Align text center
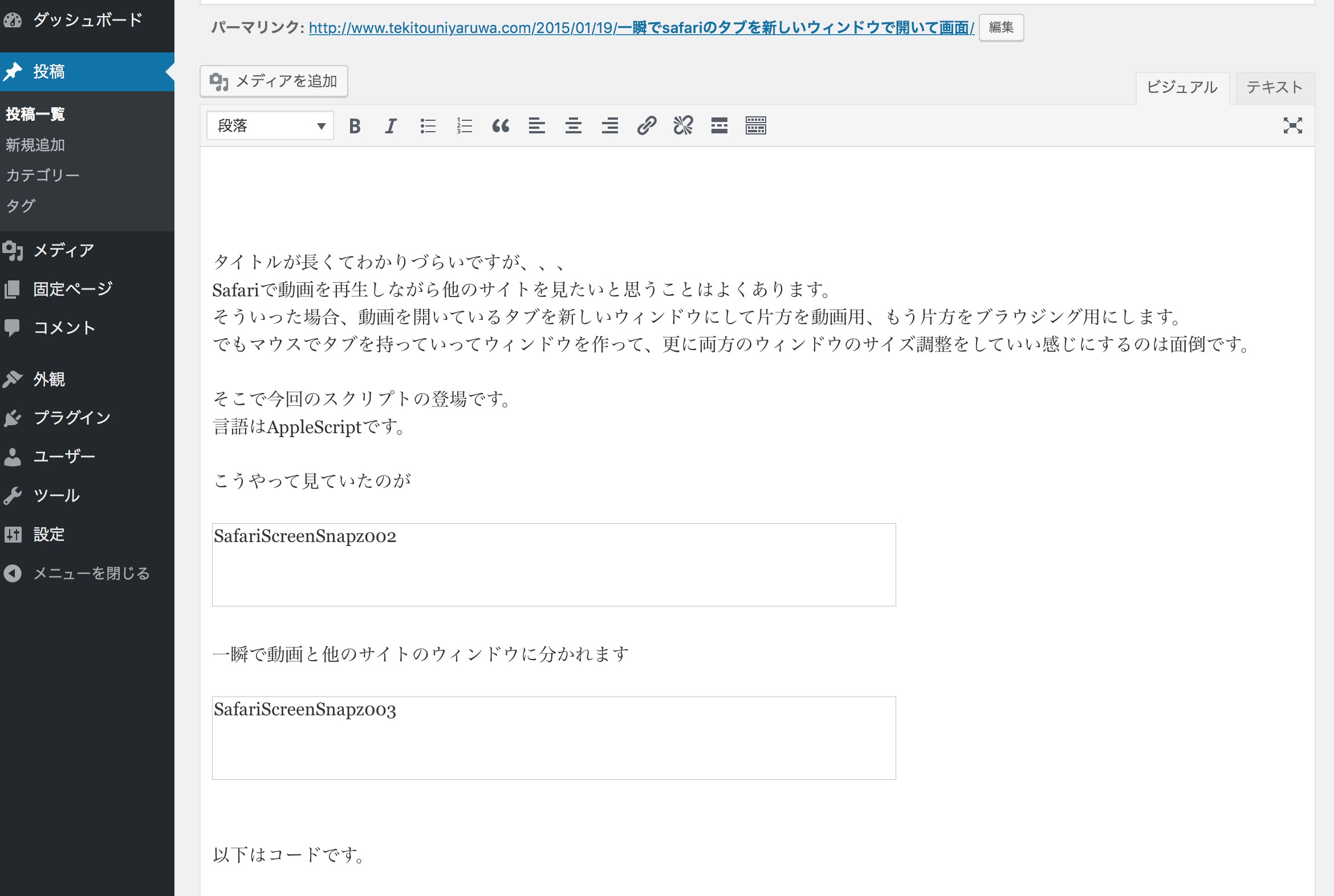 tap(574, 126)
